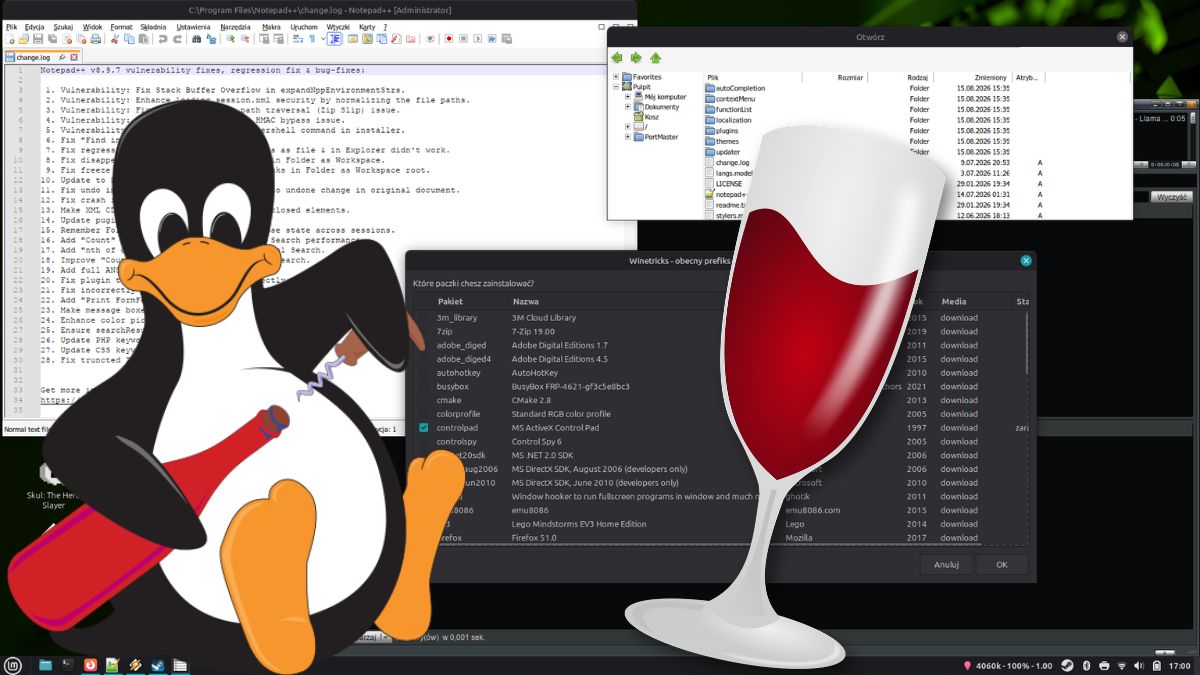Uncheck the controlpad package checkbox
Viewport: 1200px width, 675px height.
click(x=424, y=427)
